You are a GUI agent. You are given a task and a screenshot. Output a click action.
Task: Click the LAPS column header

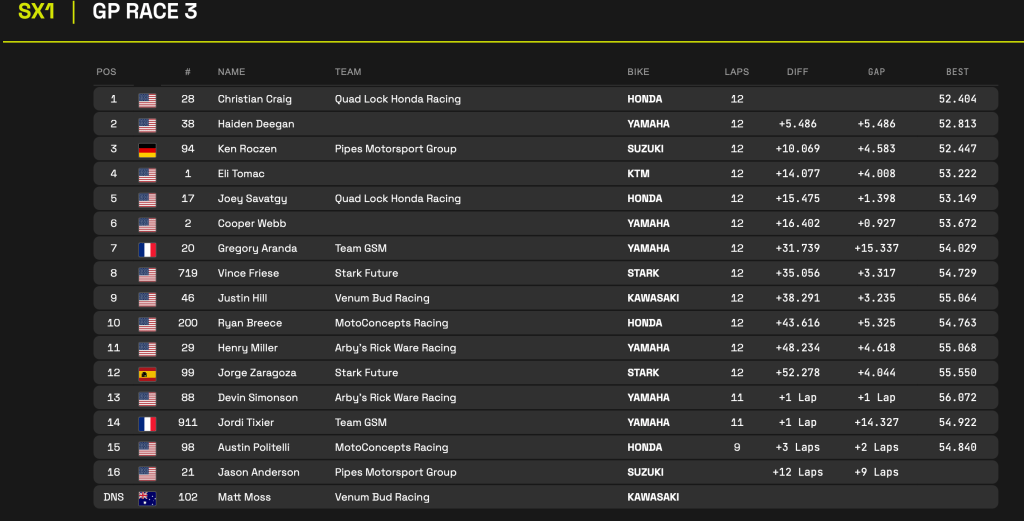(737, 72)
